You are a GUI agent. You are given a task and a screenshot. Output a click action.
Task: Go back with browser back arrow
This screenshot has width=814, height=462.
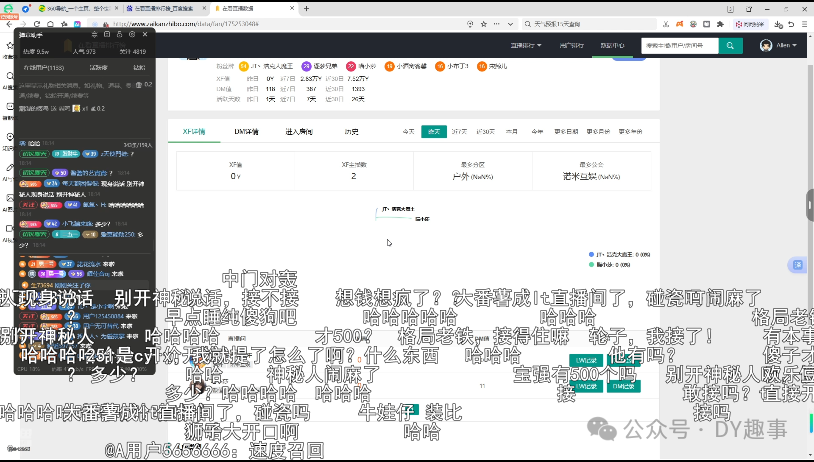[x=9, y=24]
